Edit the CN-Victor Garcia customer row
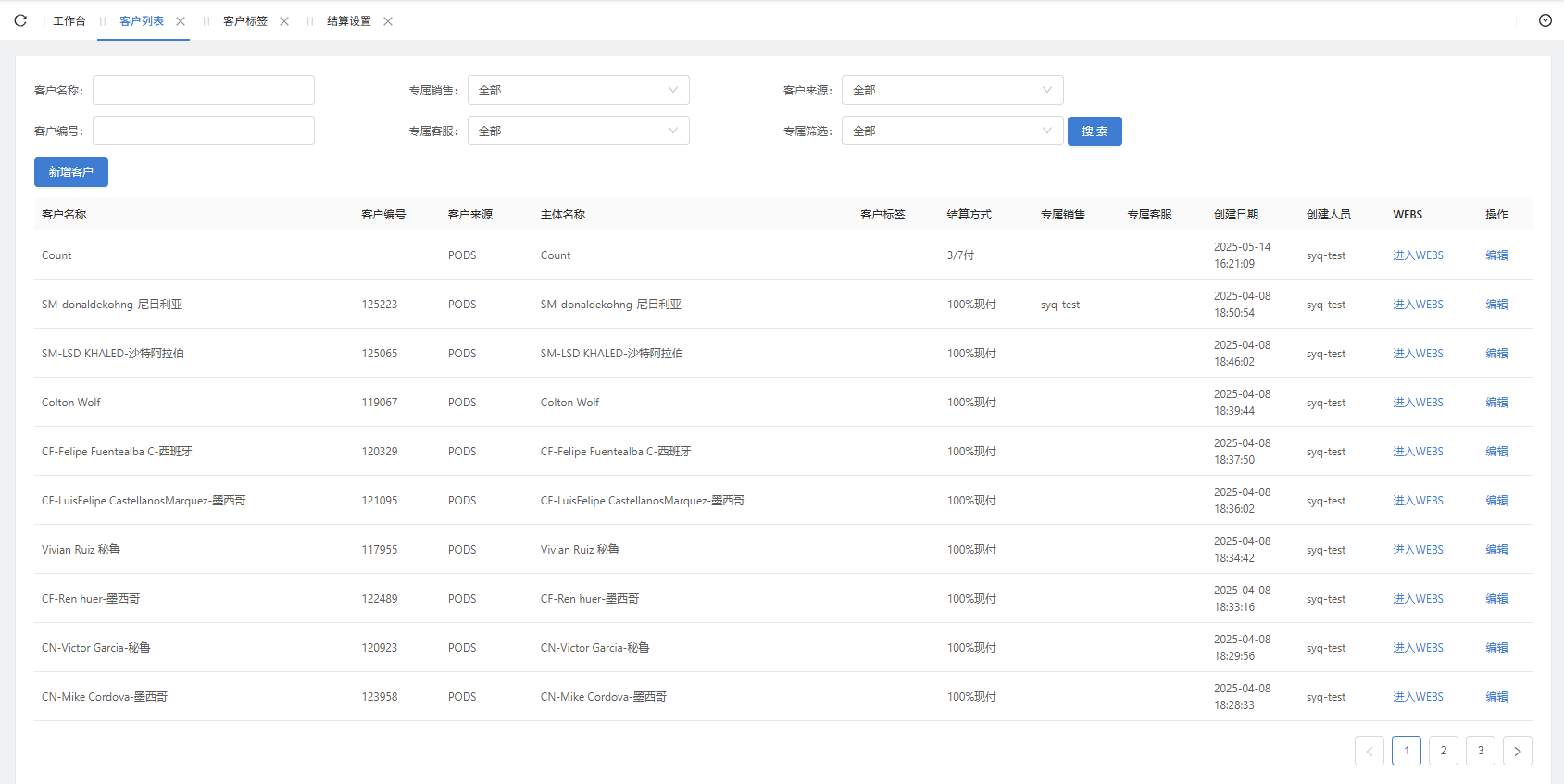The image size is (1564, 784). click(1496, 648)
